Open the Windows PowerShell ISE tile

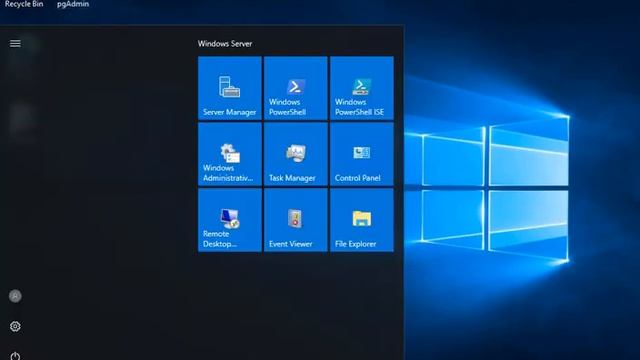[x=362, y=88]
